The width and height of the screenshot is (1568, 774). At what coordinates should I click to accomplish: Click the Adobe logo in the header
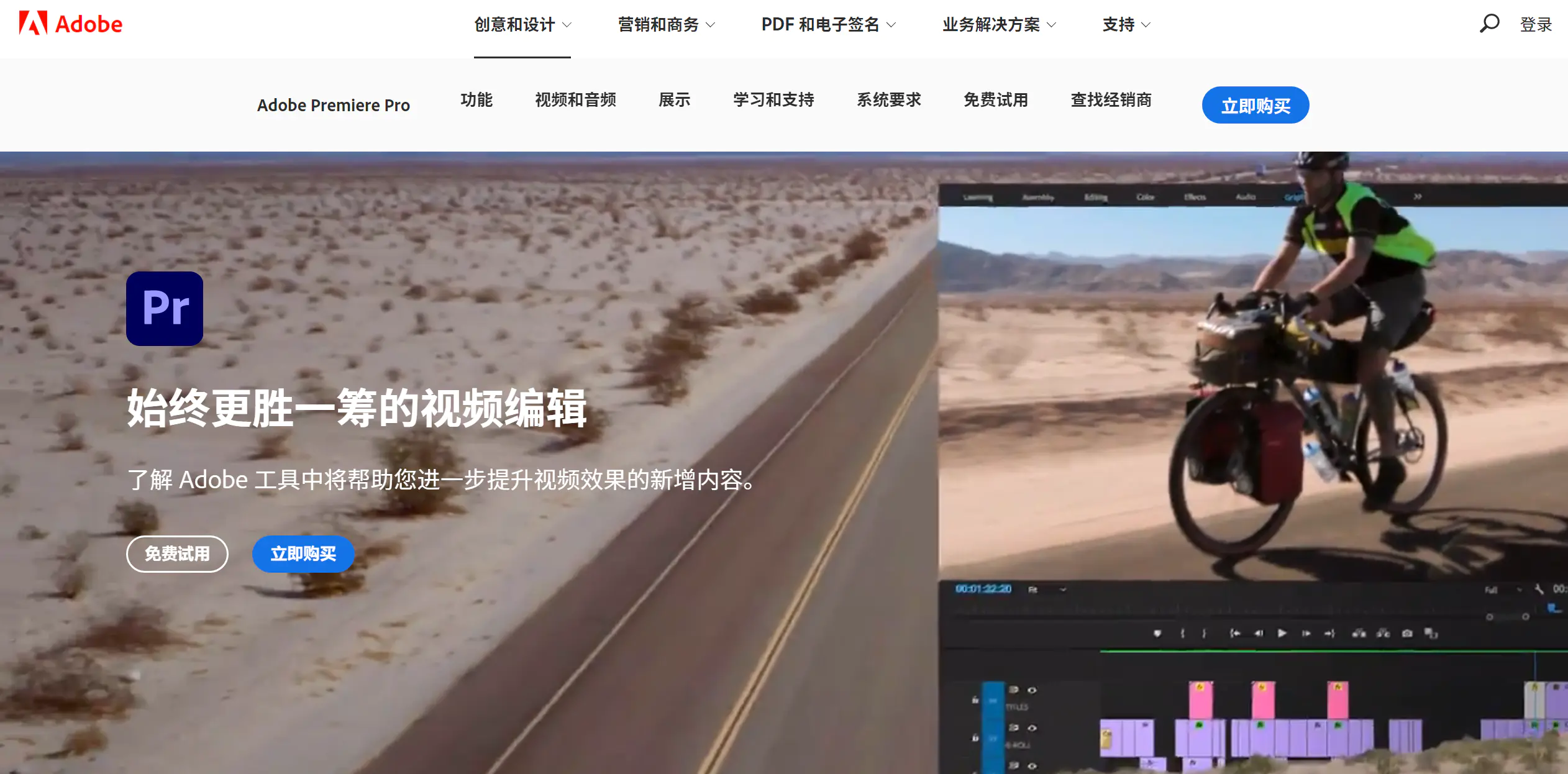pos(70,24)
